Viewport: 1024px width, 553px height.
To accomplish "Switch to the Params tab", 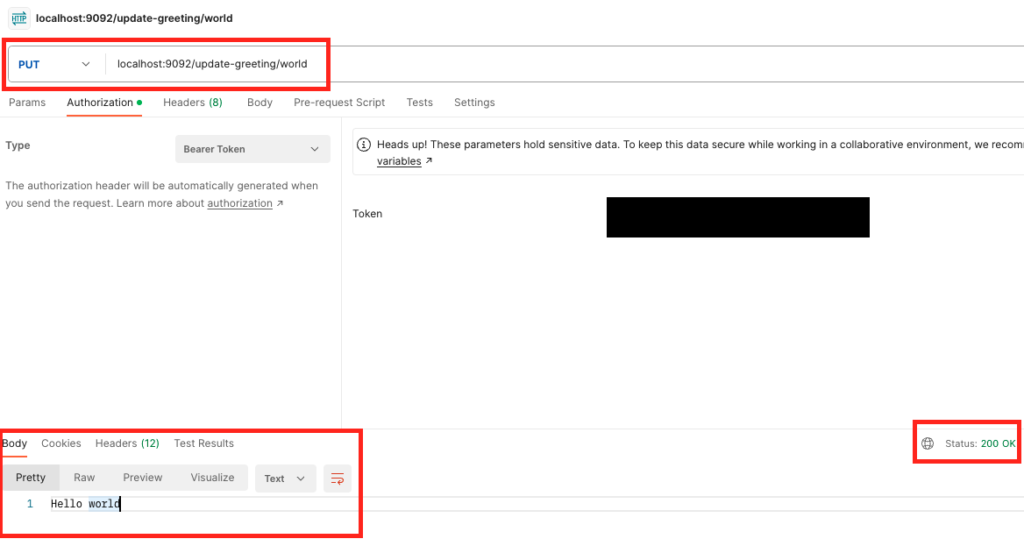I will click(27, 102).
